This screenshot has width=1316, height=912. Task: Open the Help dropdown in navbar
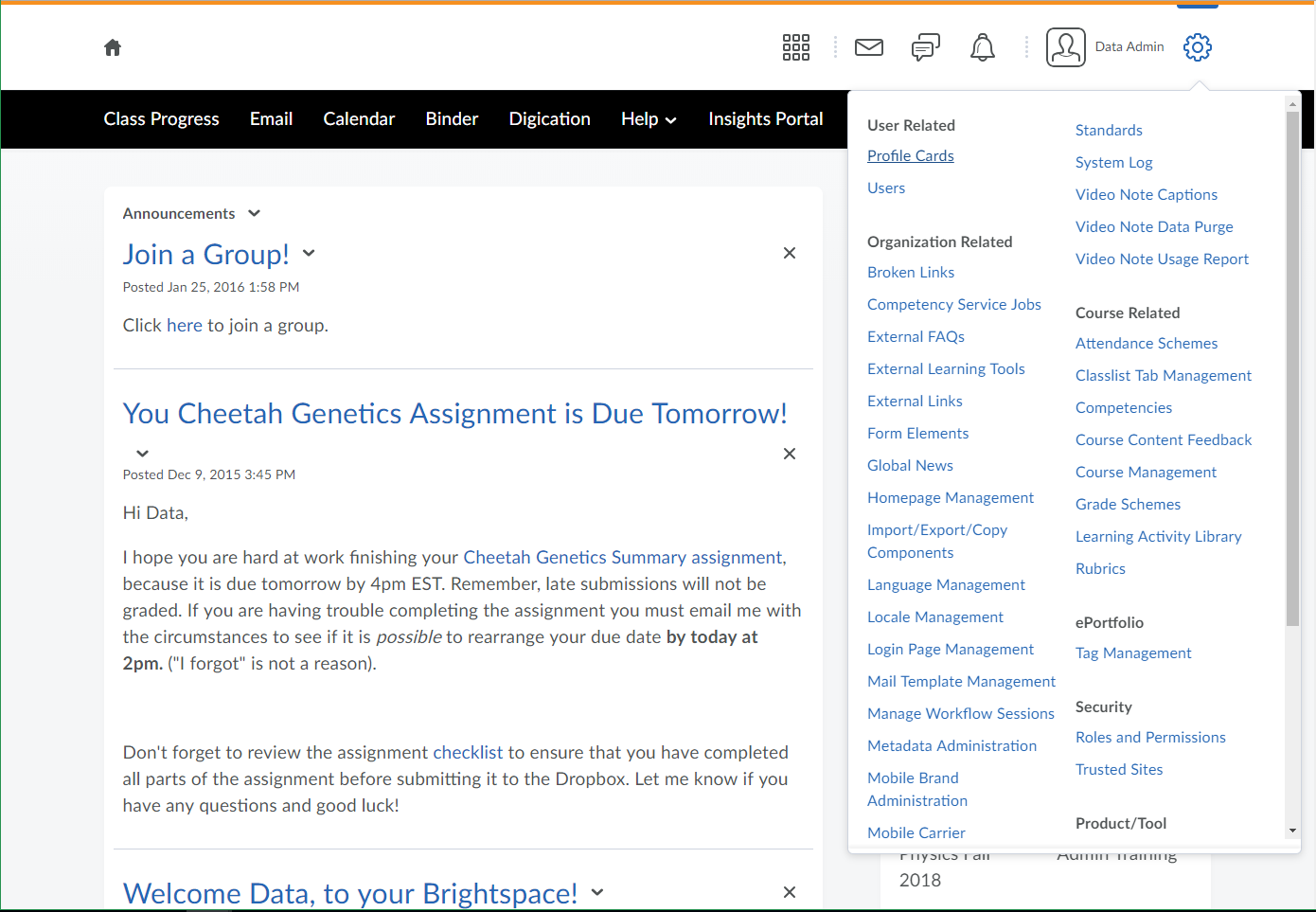[649, 119]
